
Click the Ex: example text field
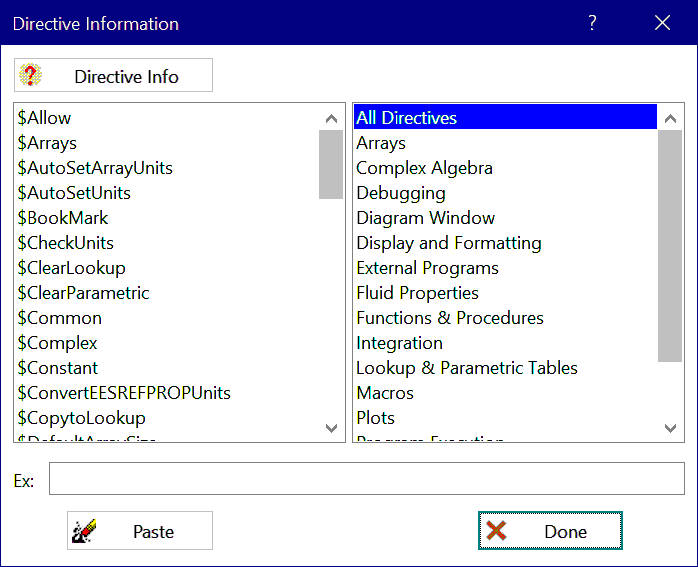(366, 479)
